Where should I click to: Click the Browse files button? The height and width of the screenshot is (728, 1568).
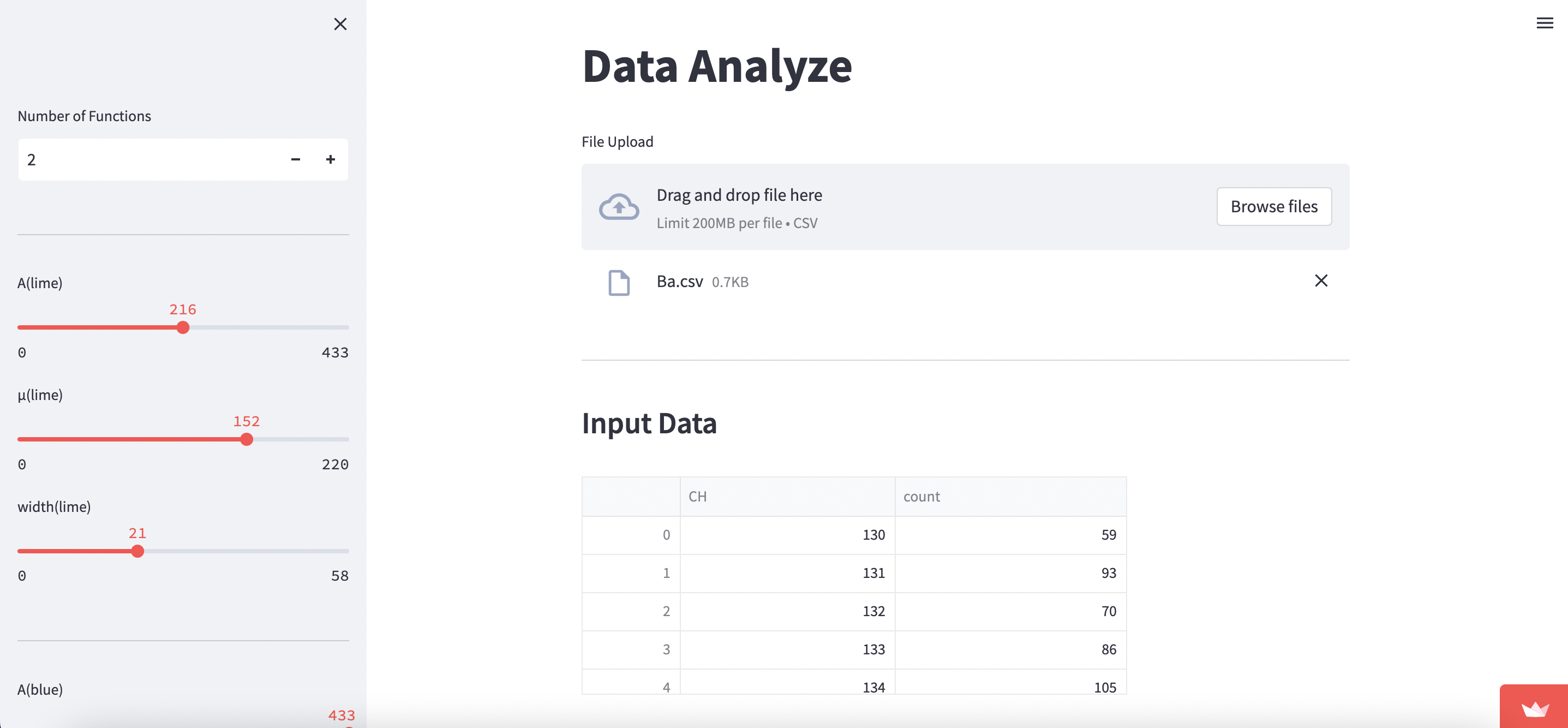coord(1274,206)
